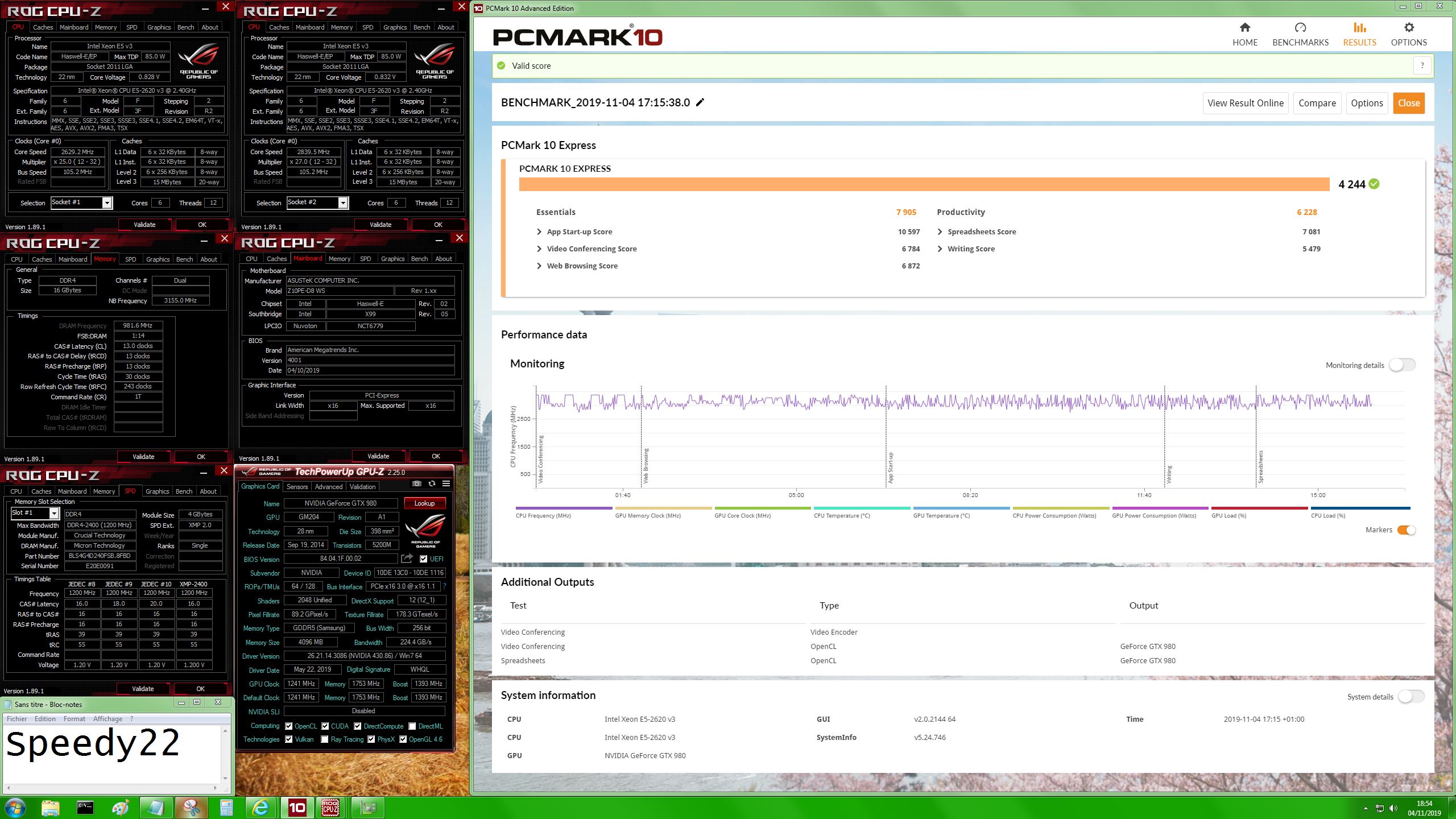Expand App Start-up Score
The height and width of the screenshot is (819, 1456).
click(539, 231)
